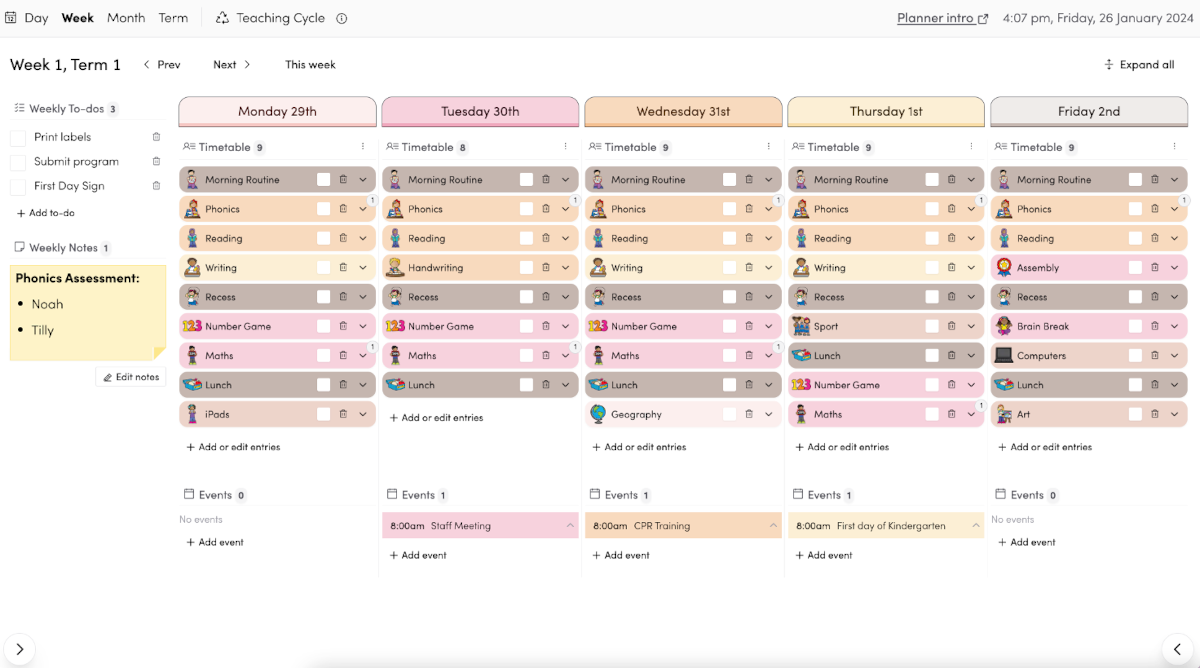Check the Print labels to-do
The width and height of the screenshot is (1200, 668).
click(x=17, y=137)
